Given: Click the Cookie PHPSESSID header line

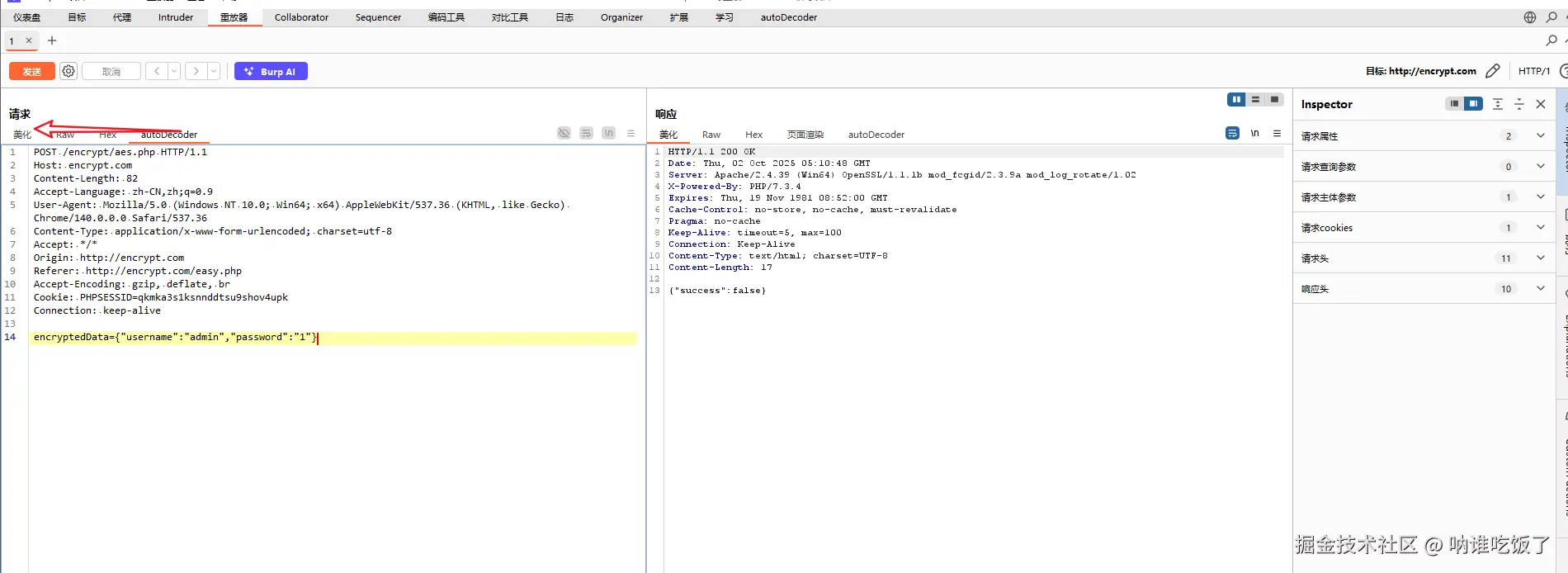Looking at the screenshot, I should [x=161, y=297].
